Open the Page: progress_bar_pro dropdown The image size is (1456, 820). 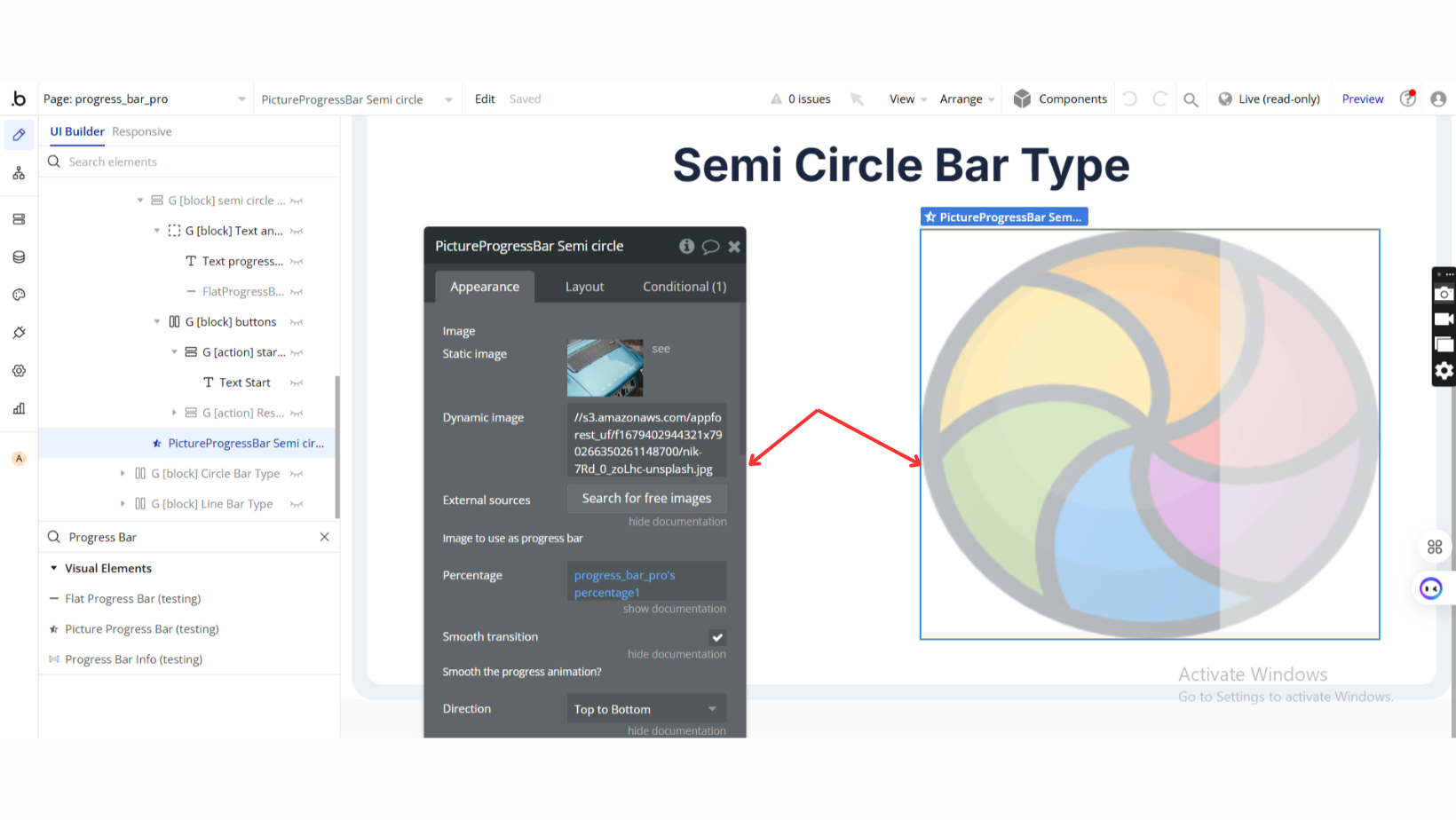coord(145,99)
